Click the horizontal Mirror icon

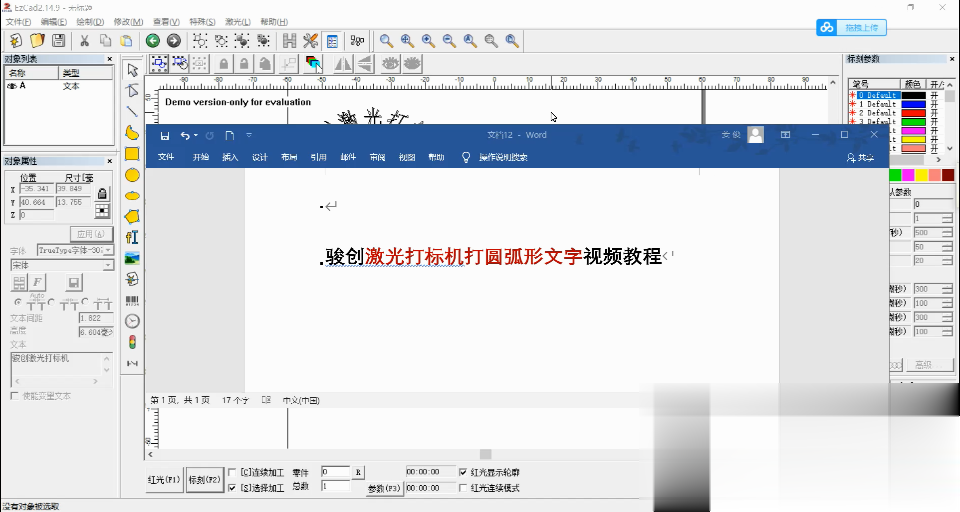[343, 63]
